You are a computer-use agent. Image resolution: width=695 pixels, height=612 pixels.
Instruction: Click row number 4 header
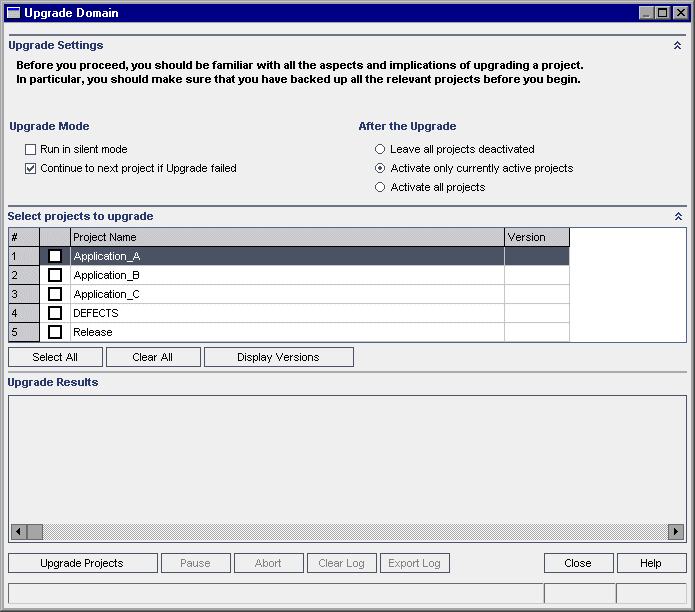coord(24,313)
